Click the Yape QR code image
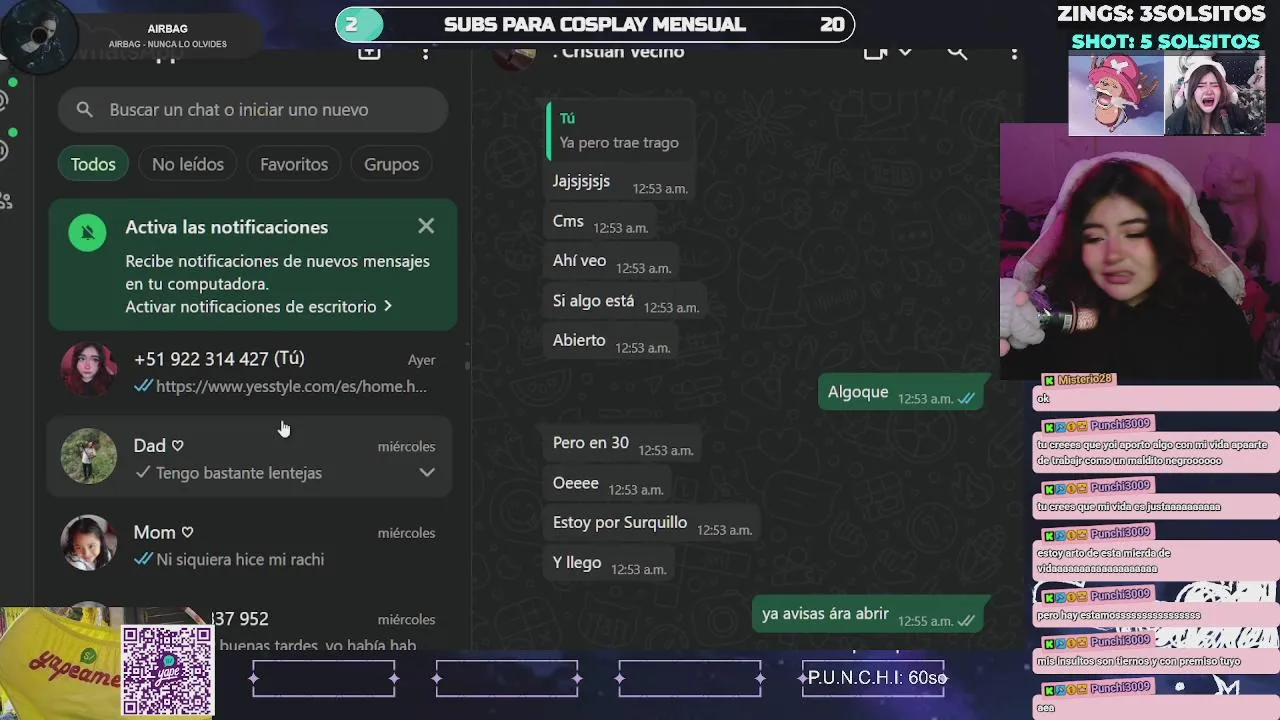The height and width of the screenshot is (720, 1280). click(167, 670)
